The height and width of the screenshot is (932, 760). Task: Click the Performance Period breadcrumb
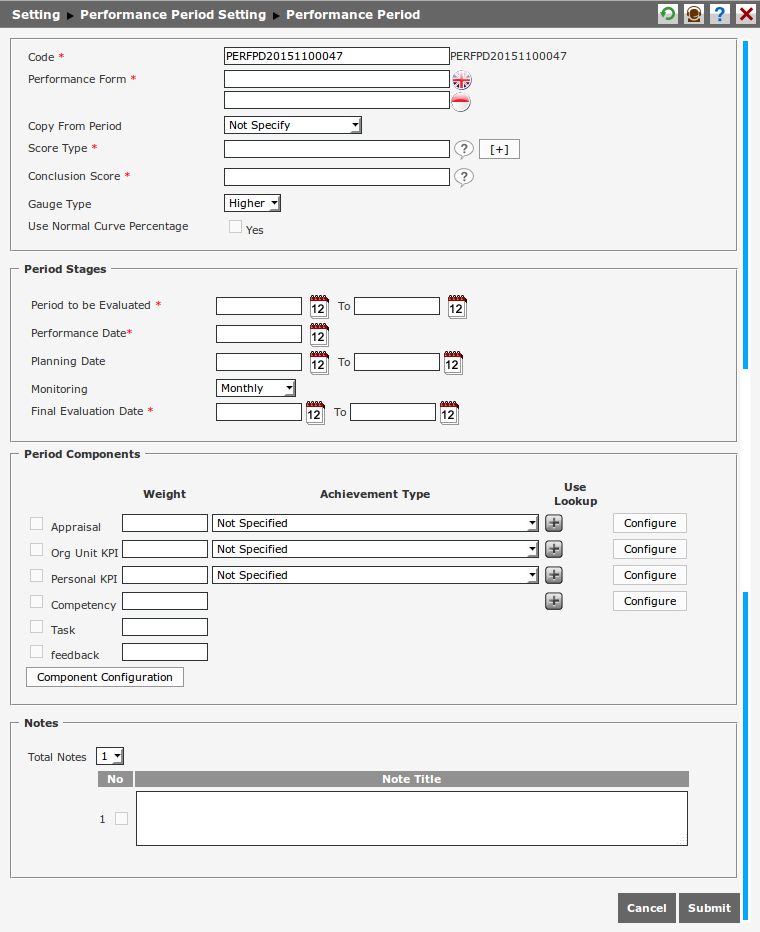point(353,14)
